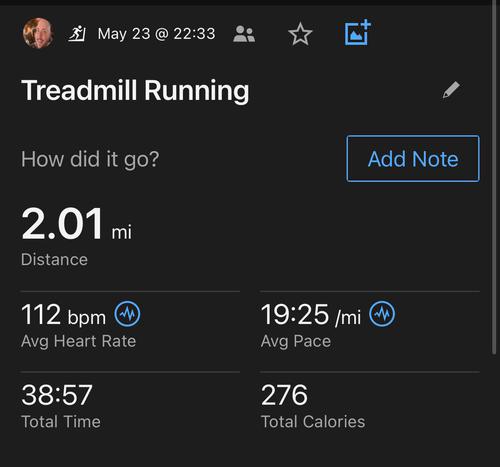This screenshot has height=467, width=500.
Task: Tap the 276 Total Calories value
Action: click(x=284, y=395)
